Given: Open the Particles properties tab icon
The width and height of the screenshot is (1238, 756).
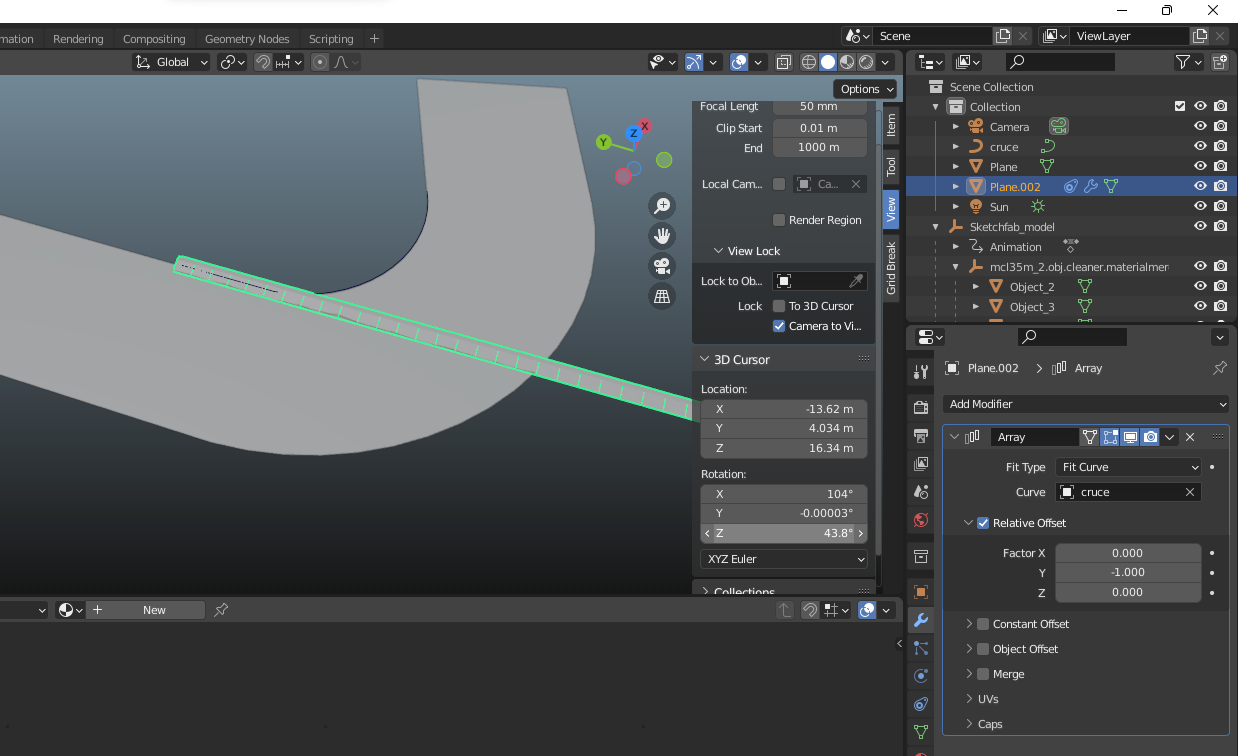Looking at the screenshot, I should [x=921, y=648].
